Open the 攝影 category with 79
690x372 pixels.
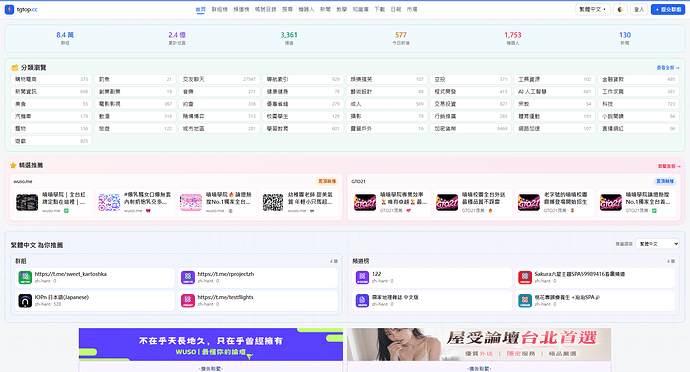(387, 116)
